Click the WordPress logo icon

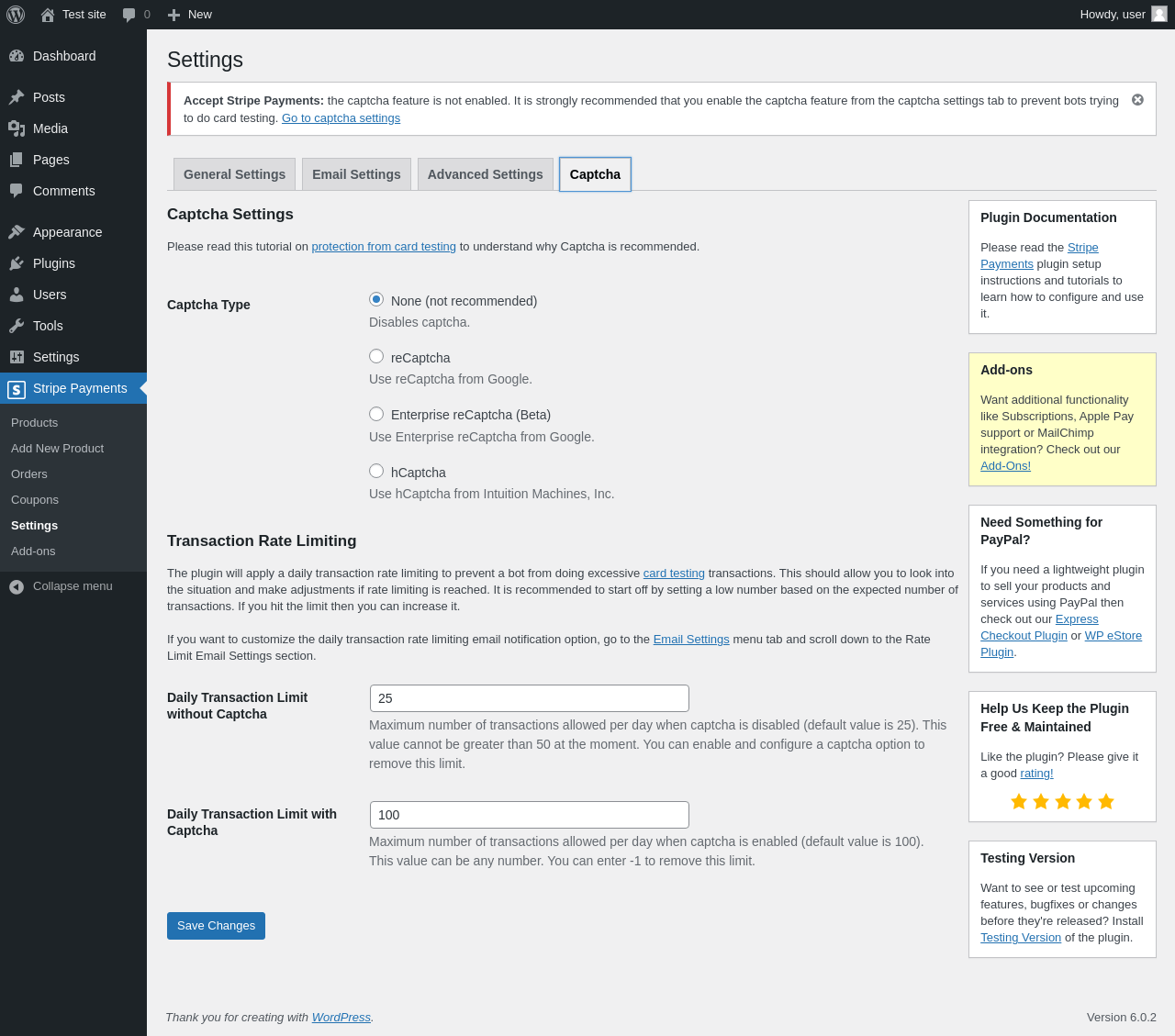(x=16, y=15)
